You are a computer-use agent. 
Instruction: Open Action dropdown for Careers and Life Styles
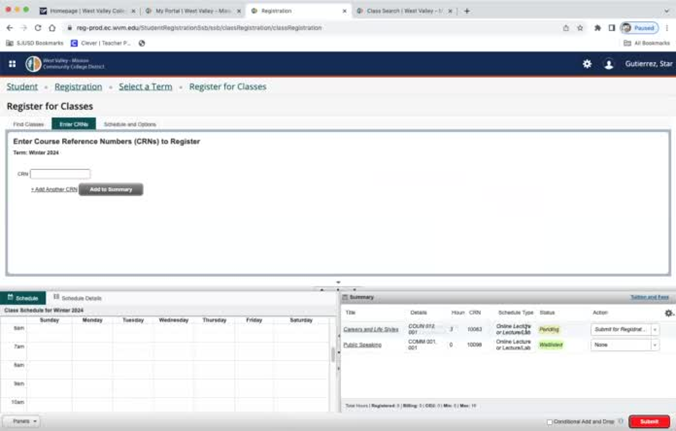625,329
